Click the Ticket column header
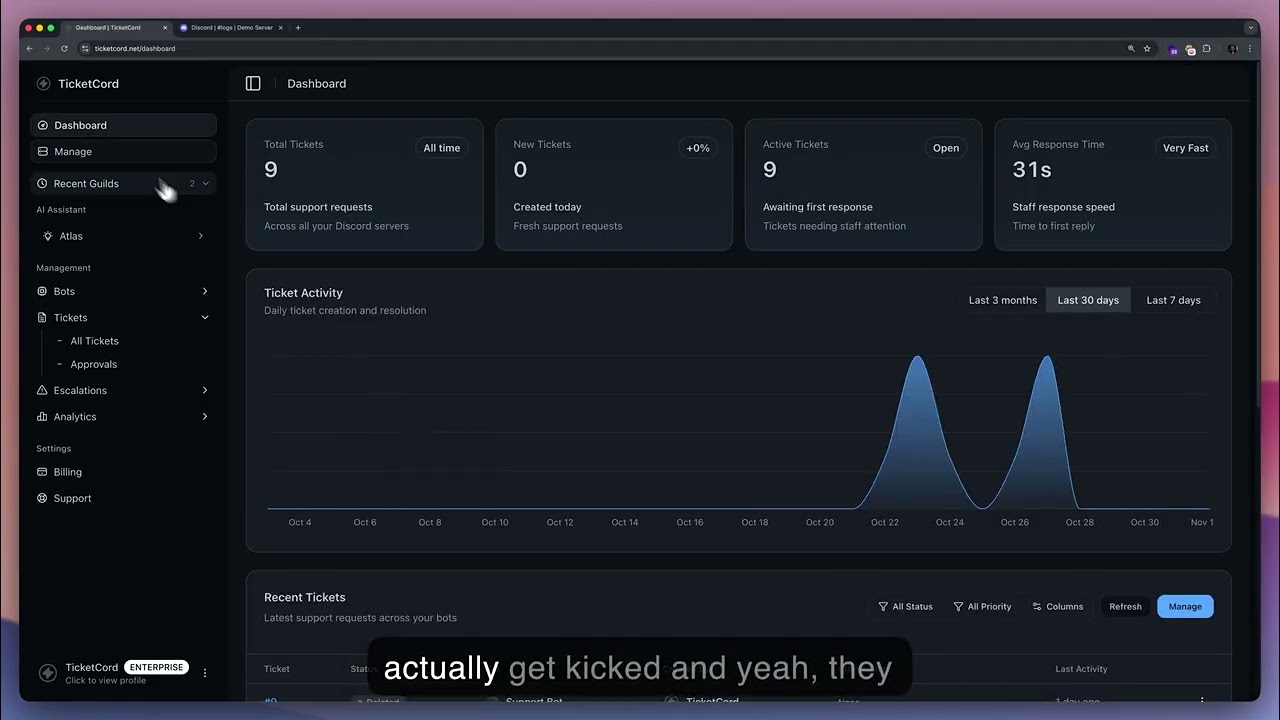1280x720 pixels. 277,669
